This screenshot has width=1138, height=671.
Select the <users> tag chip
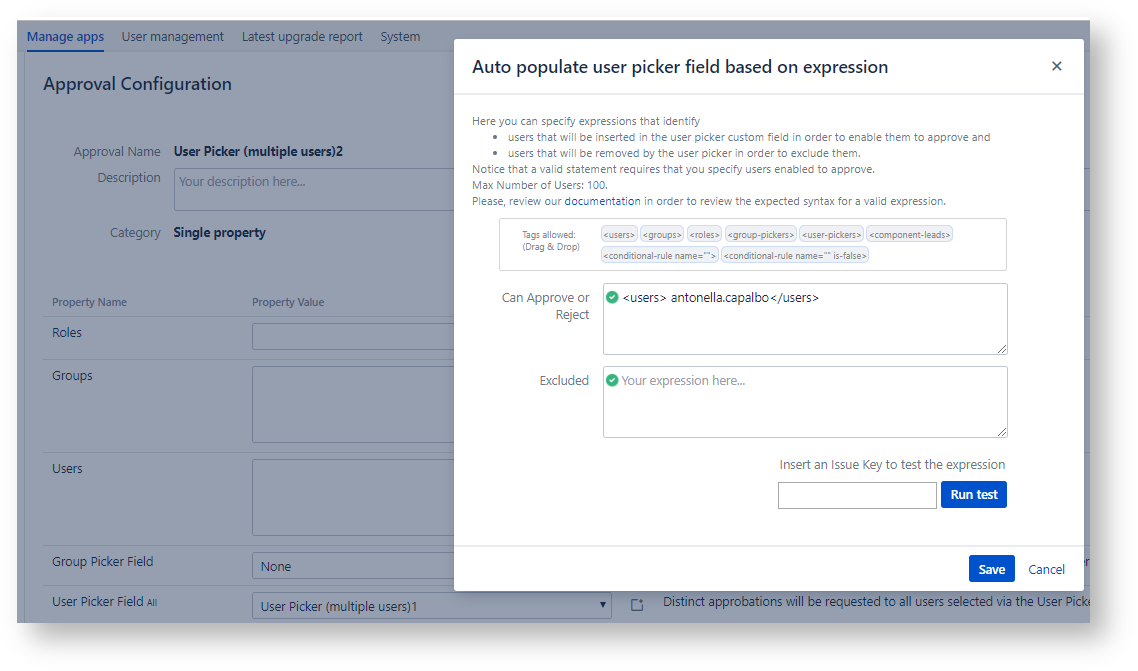click(x=619, y=235)
